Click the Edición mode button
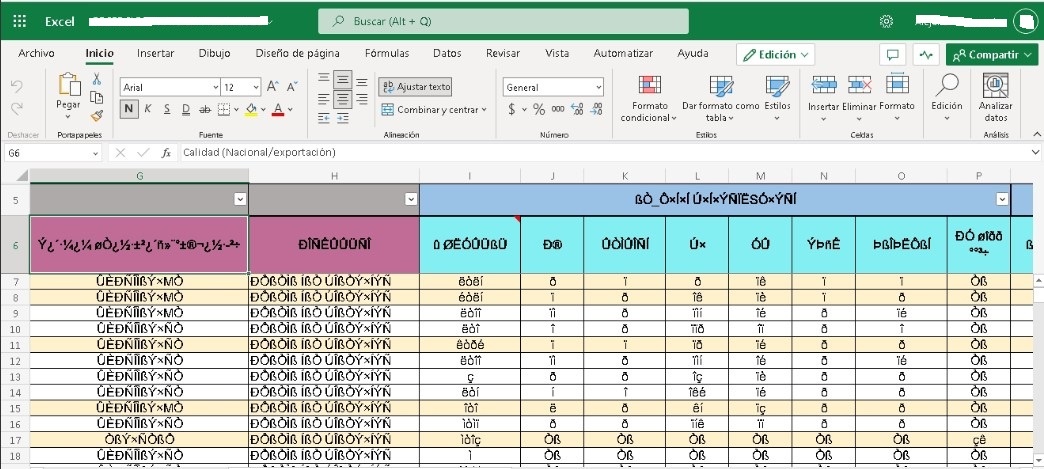The width and height of the screenshot is (1044, 469). [776, 55]
